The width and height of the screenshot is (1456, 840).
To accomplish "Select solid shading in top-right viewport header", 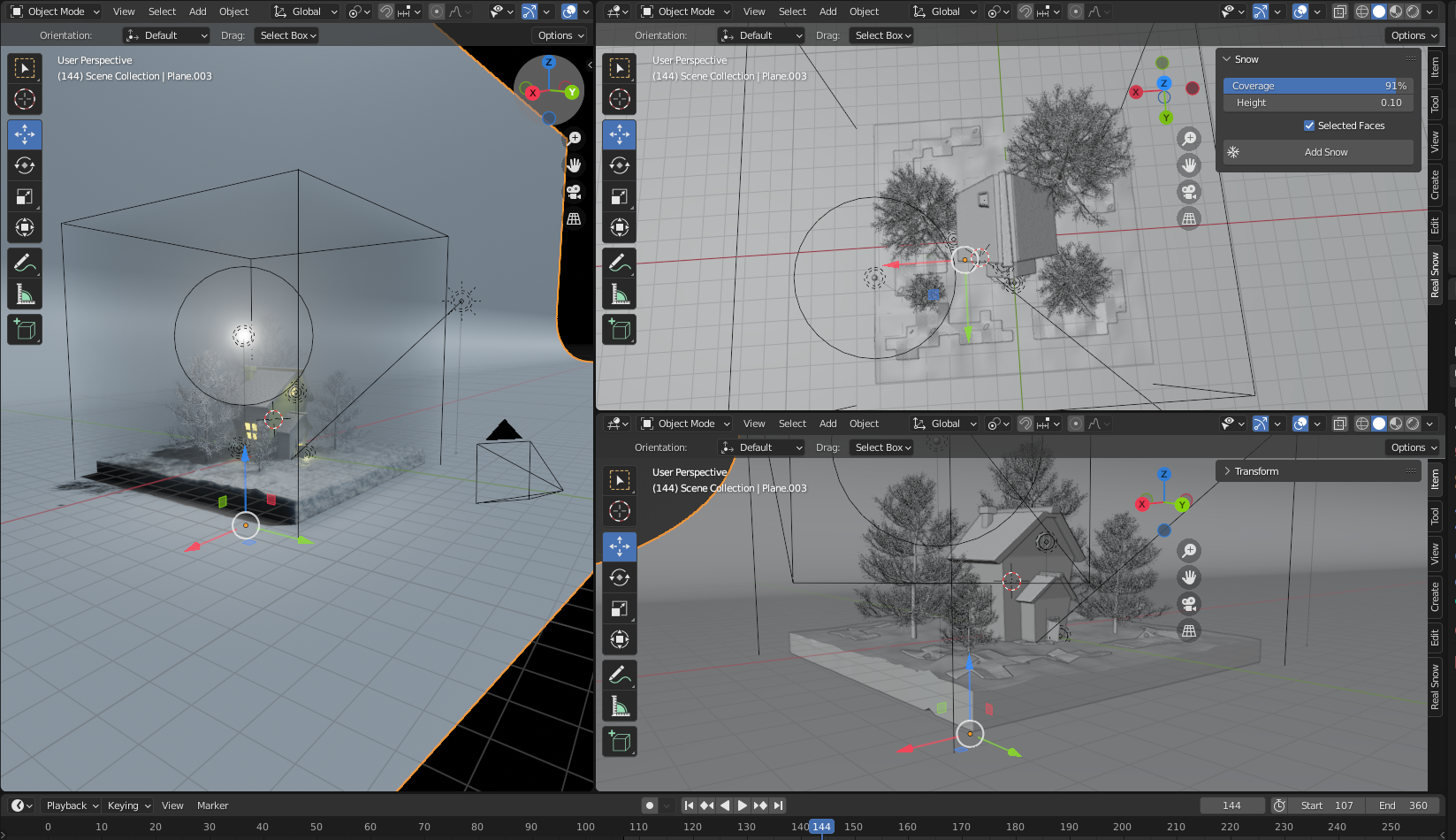I will (1379, 11).
